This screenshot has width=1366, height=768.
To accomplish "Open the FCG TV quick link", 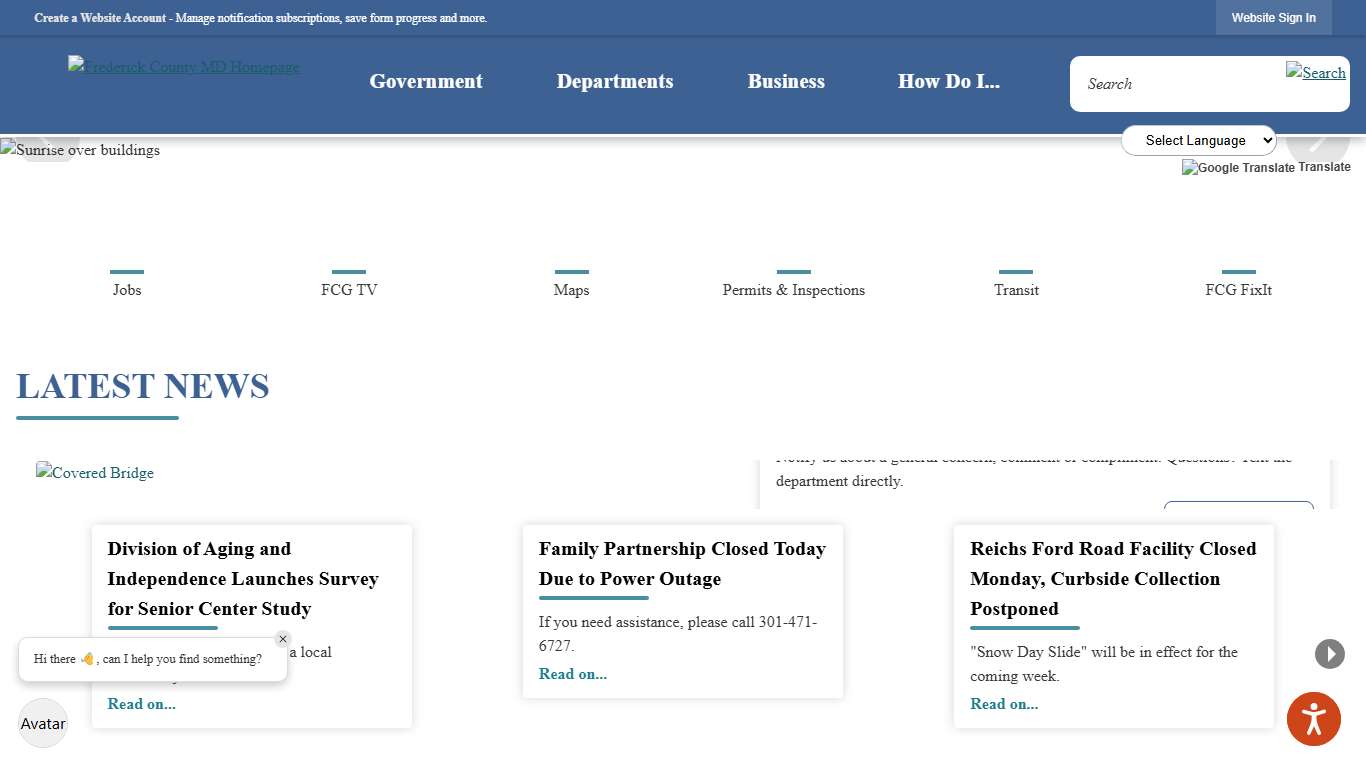I will (x=349, y=289).
